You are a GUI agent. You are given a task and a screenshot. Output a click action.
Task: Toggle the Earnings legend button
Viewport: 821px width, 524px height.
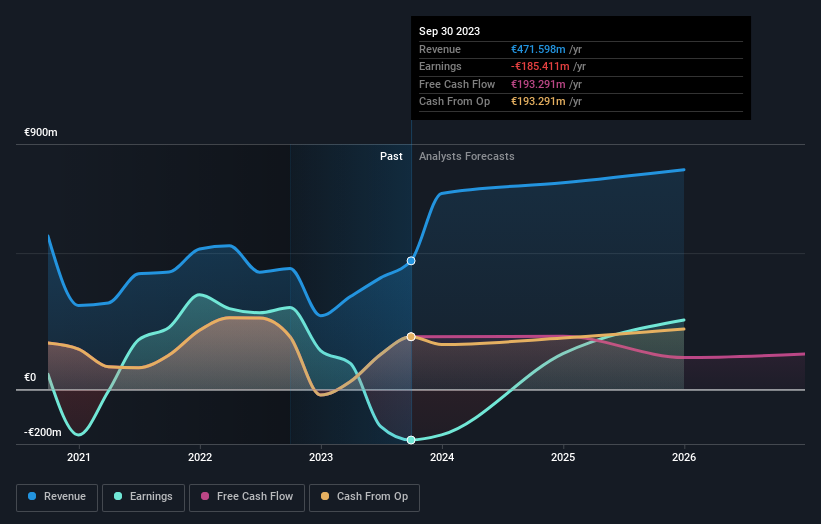(143, 497)
